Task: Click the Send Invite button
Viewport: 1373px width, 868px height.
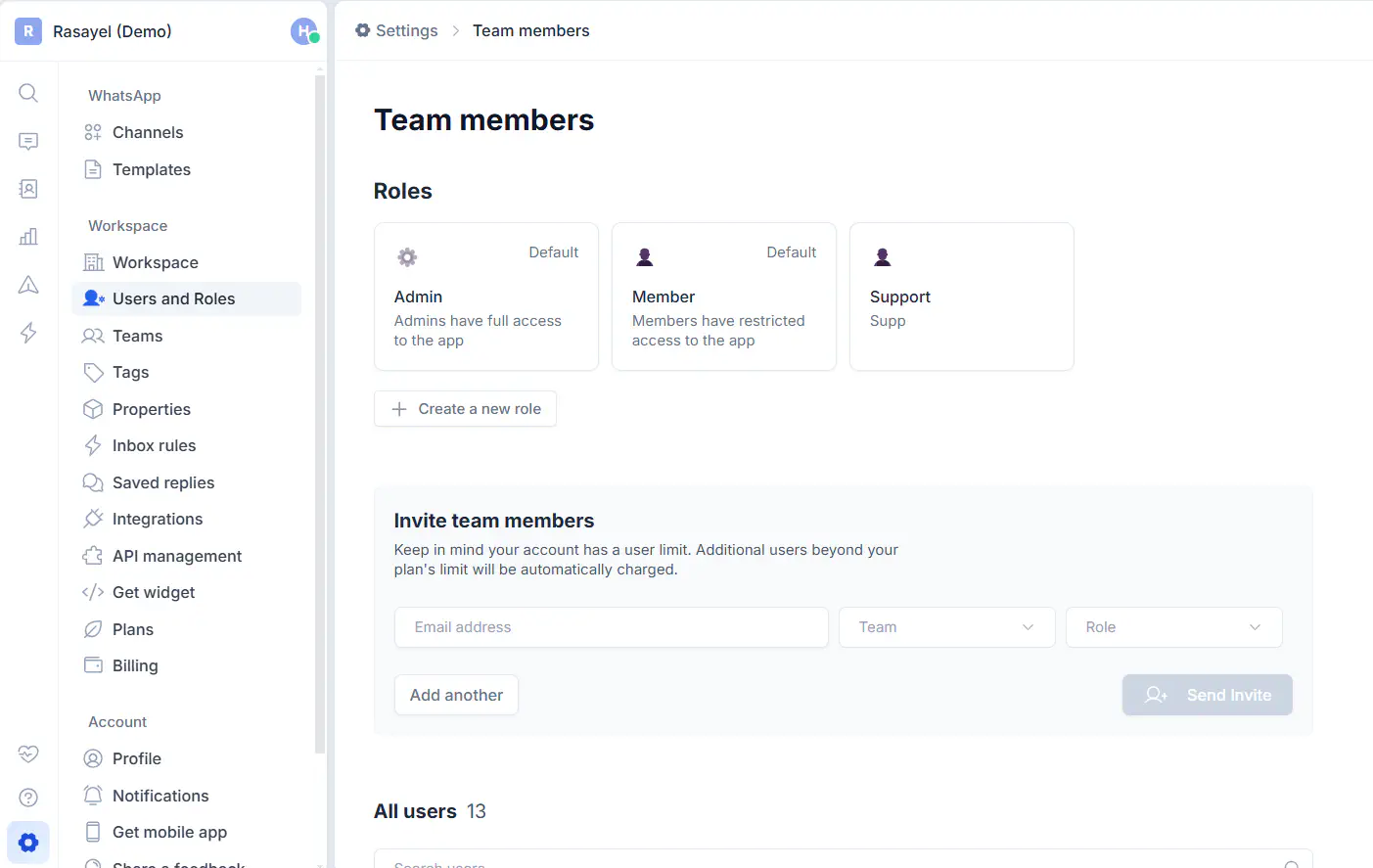Action: coord(1207,695)
